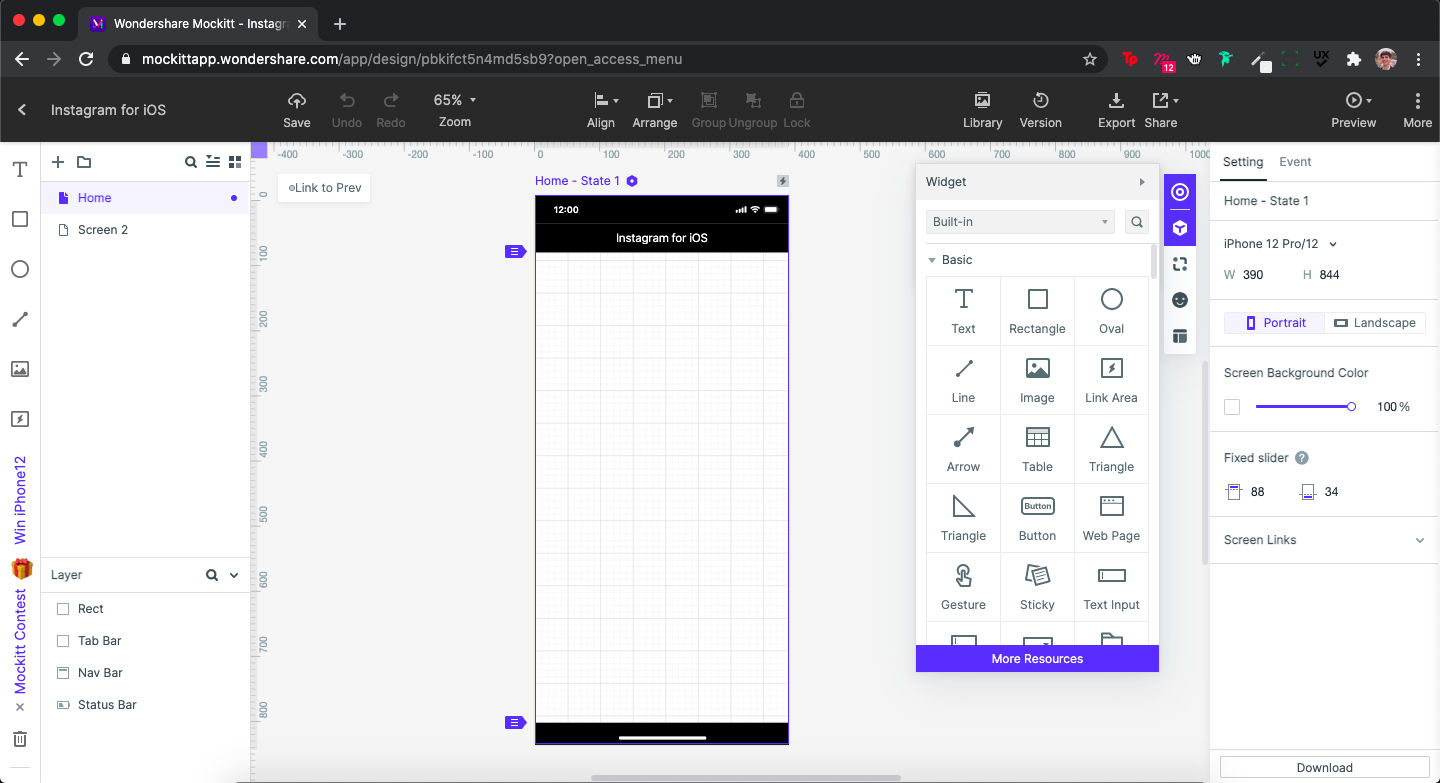Pick the Web Page widget
Viewport: 1440px width, 783px height.
pos(1111,518)
